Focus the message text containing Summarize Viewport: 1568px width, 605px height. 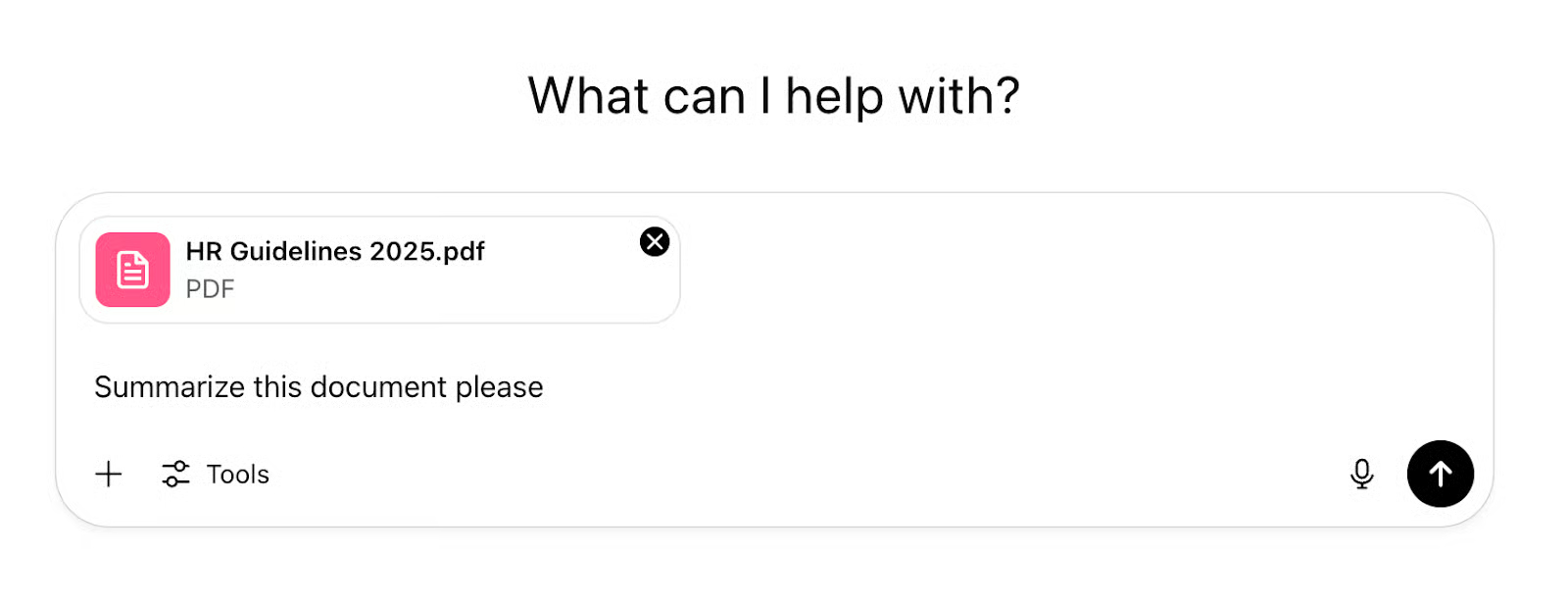[x=318, y=387]
